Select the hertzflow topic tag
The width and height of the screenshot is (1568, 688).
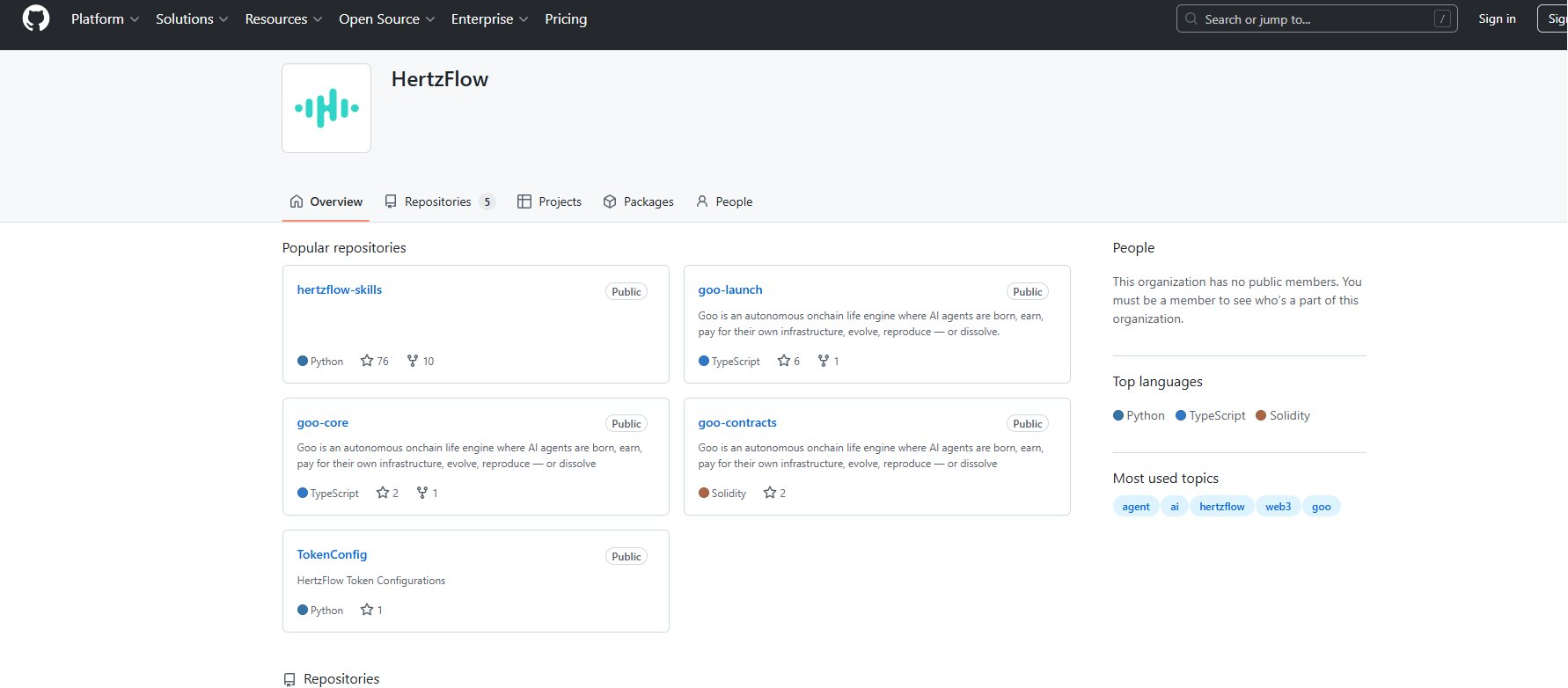[1222, 506]
